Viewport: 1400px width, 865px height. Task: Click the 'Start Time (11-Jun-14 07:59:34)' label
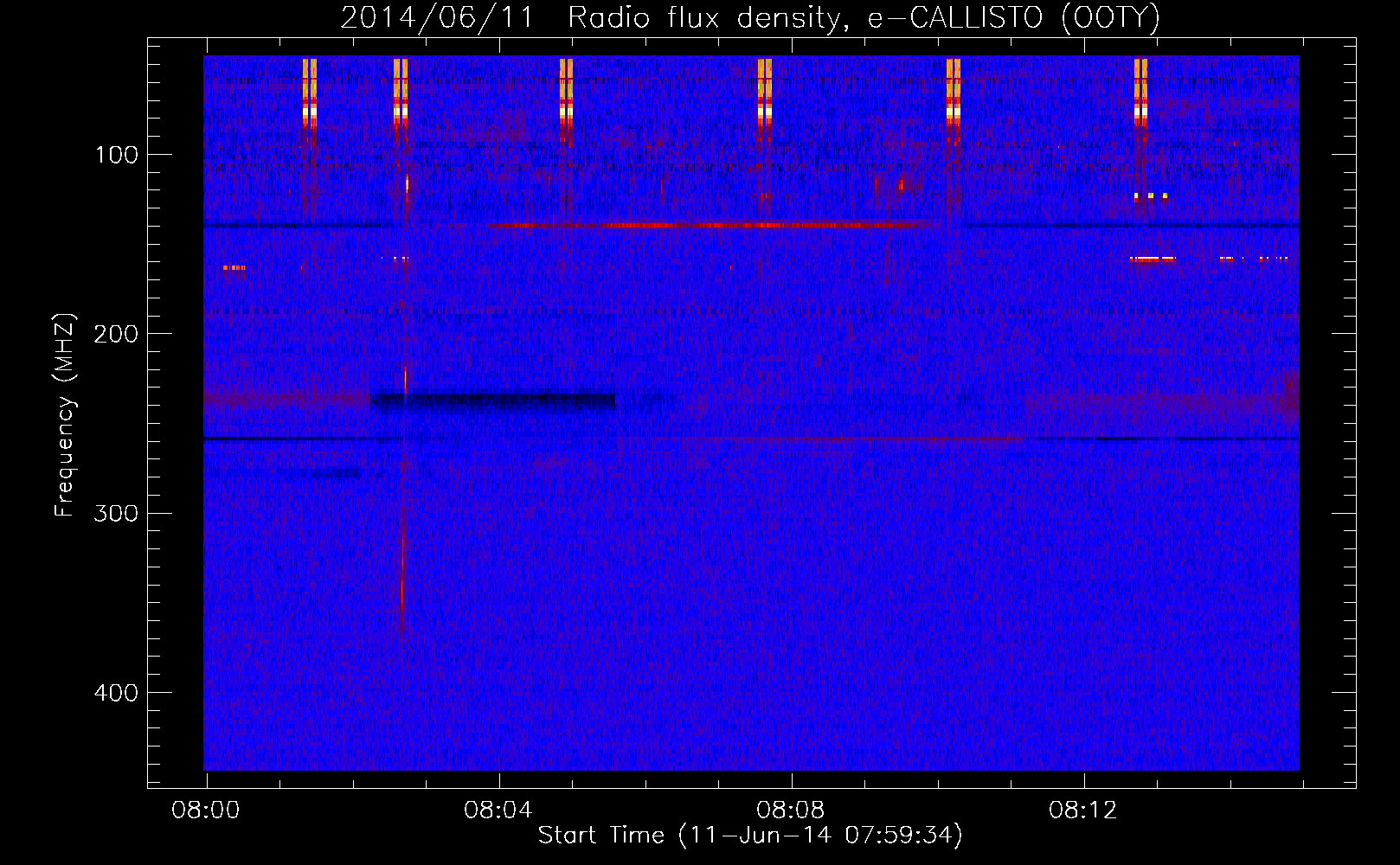[750, 836]
